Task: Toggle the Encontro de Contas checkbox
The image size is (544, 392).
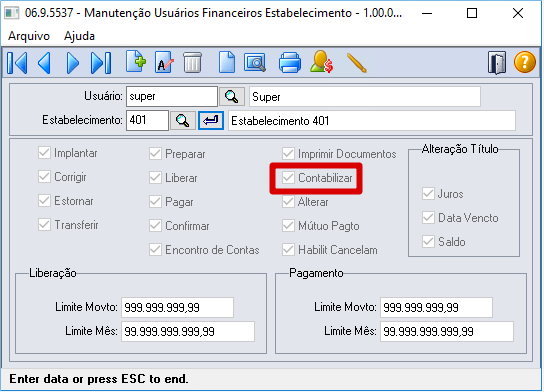Action: (155, 249)
